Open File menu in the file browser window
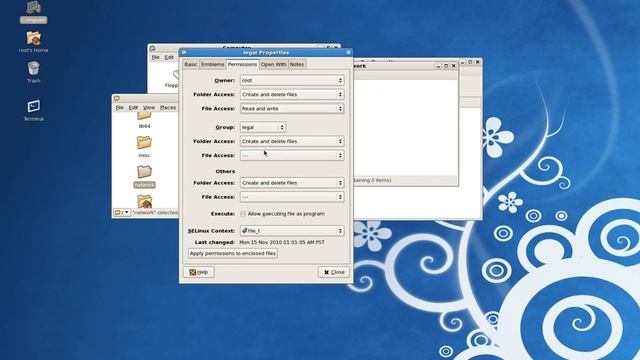The image size is (640, 360). (x=120, y=108)
